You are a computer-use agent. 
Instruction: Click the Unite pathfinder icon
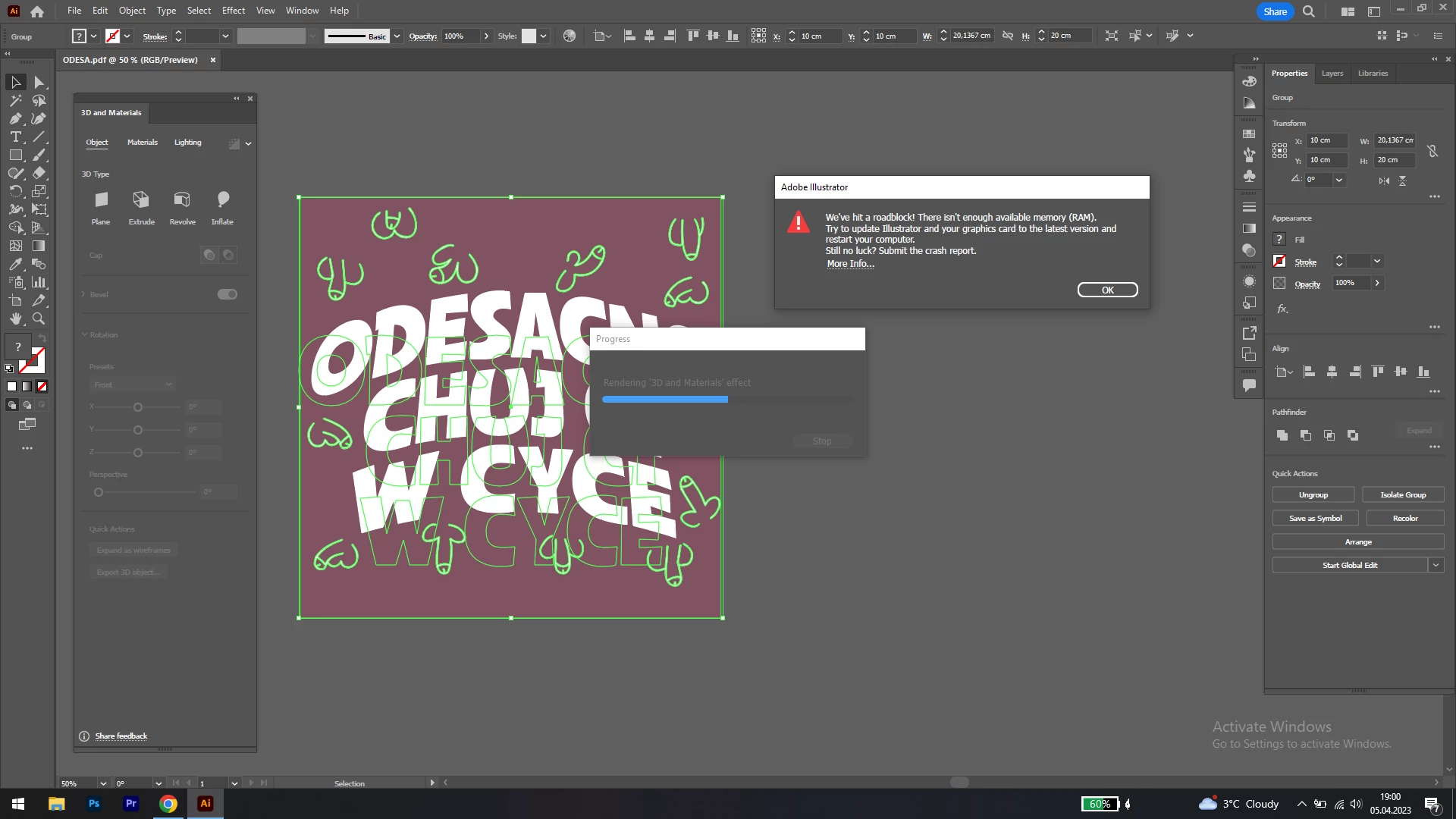(x=1282, y=435)
